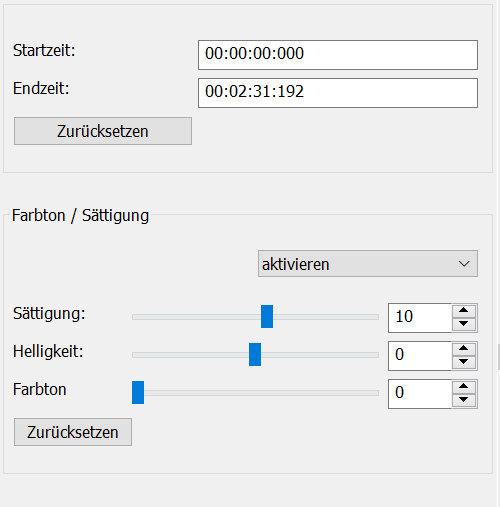The image size is (500, 507).
Task: Click the Endzeit time input field
Action: 338,93
